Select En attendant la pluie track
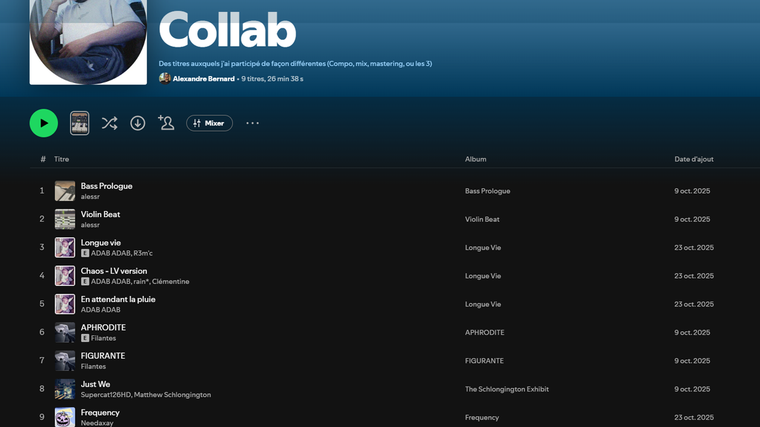 pos(118,300)
